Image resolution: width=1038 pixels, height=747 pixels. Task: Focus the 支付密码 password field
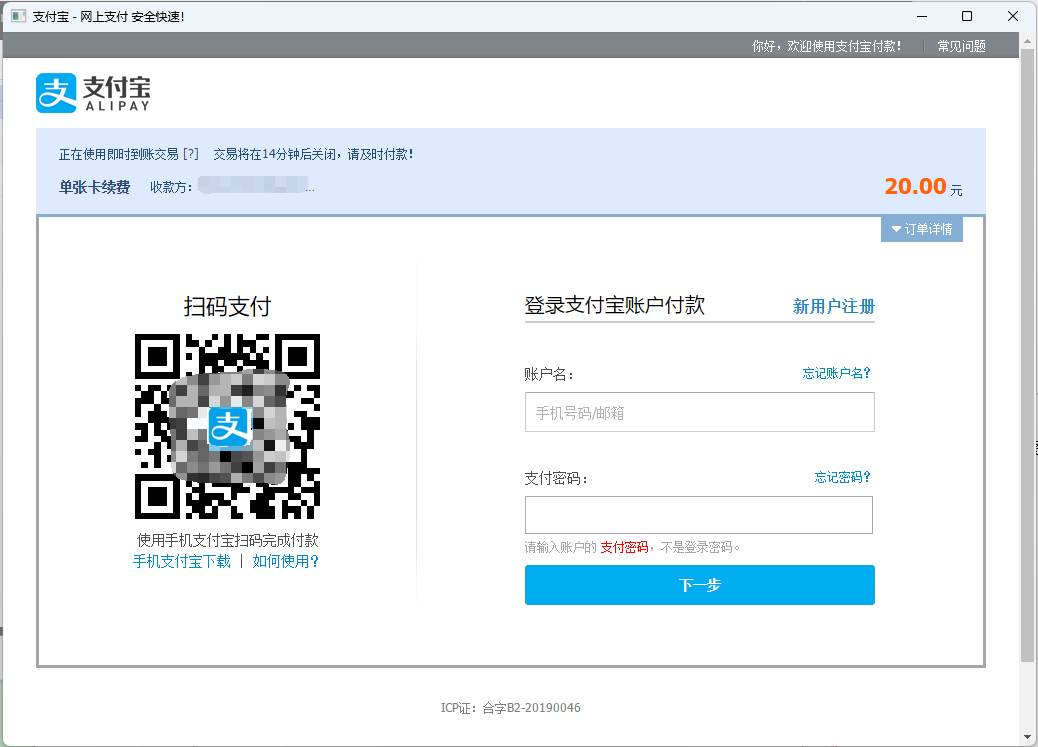(x=699, y=515)
